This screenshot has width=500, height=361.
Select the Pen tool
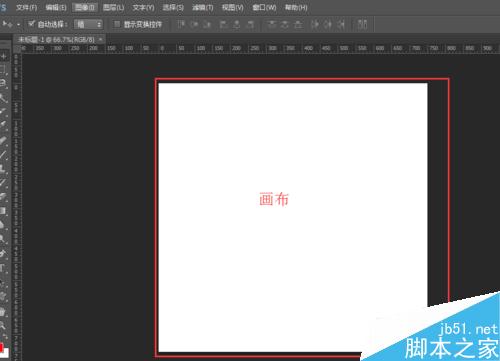(x=3, y=253)
